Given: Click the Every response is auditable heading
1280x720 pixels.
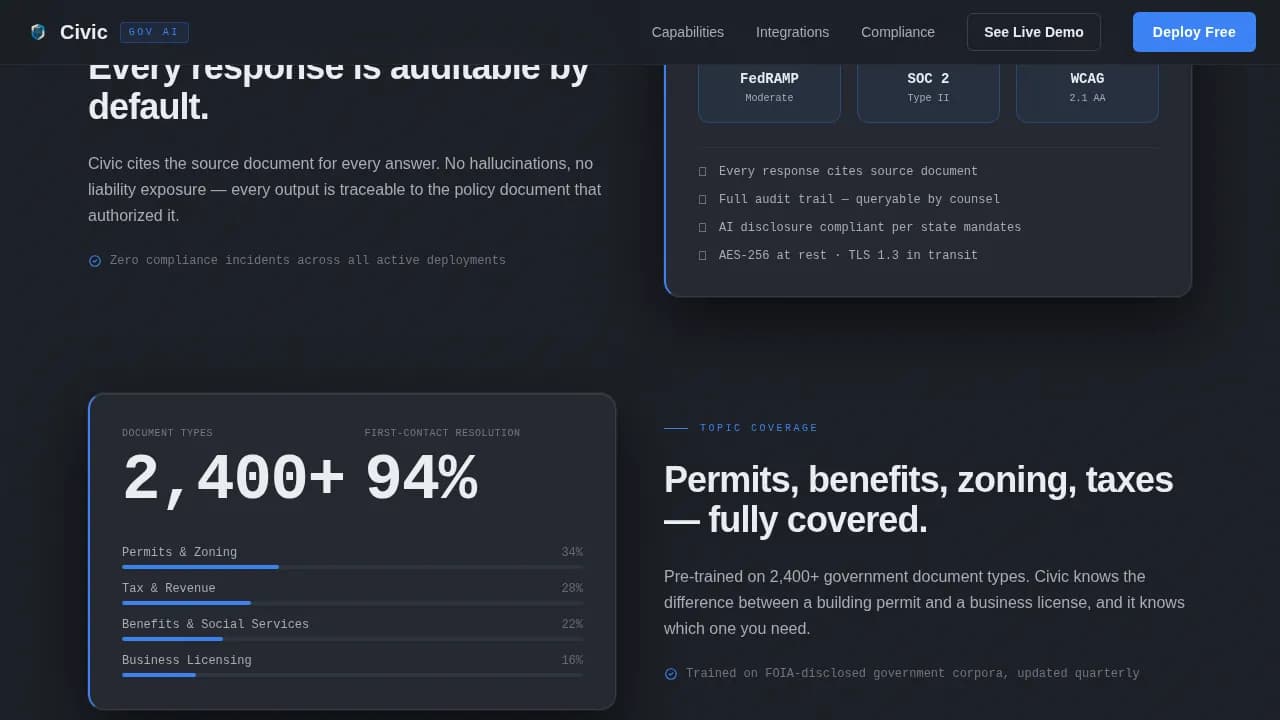Looking at the screenshot, I should (x=339, y=95).
